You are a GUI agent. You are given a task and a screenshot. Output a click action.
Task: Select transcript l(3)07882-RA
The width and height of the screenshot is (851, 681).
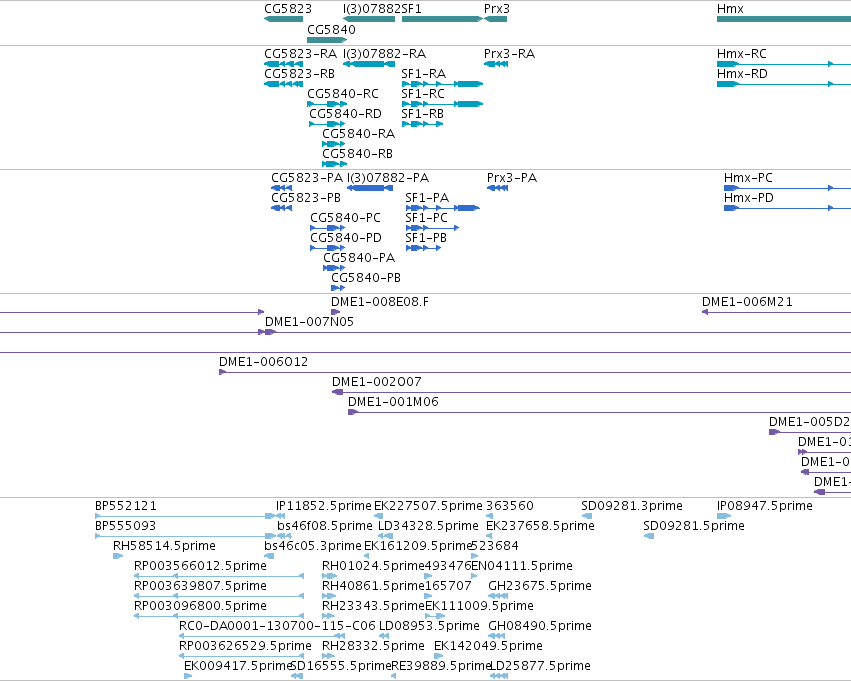point(369,64)
